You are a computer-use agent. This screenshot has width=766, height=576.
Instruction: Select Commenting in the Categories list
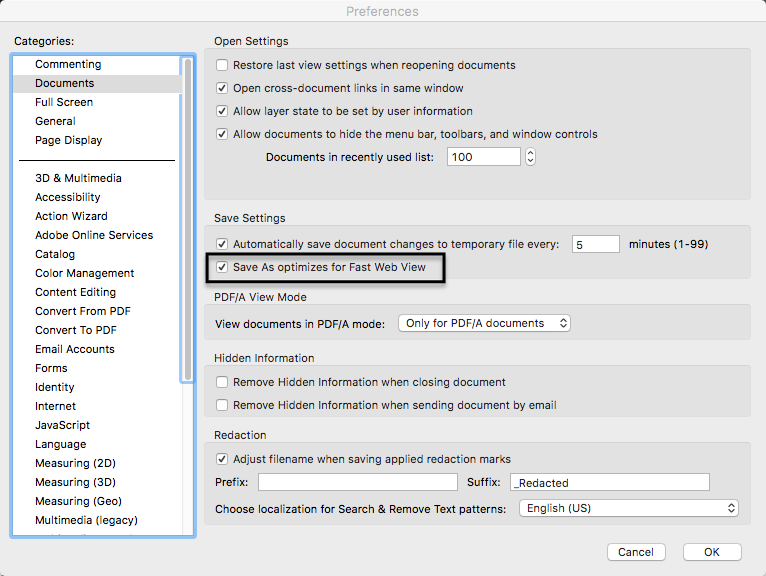click(x=68, y=64)
